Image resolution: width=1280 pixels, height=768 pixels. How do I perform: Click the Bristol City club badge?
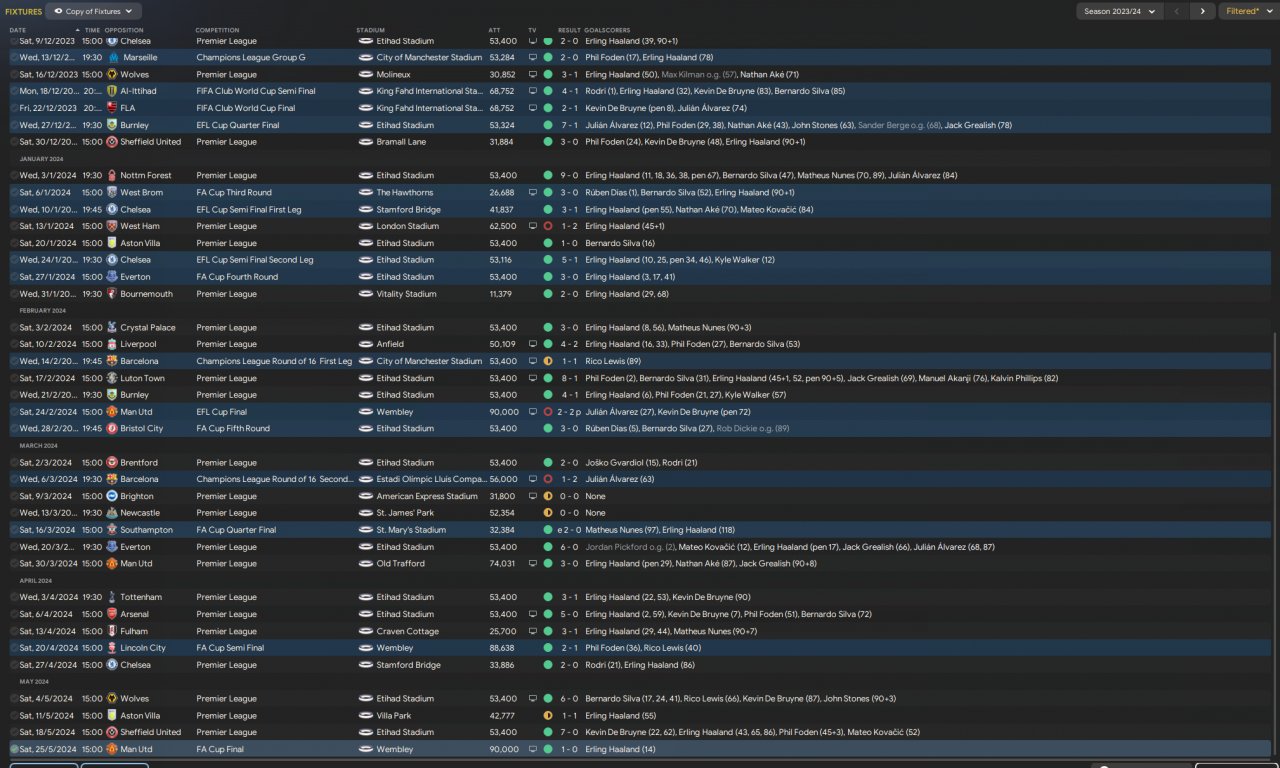pos(112,429)
